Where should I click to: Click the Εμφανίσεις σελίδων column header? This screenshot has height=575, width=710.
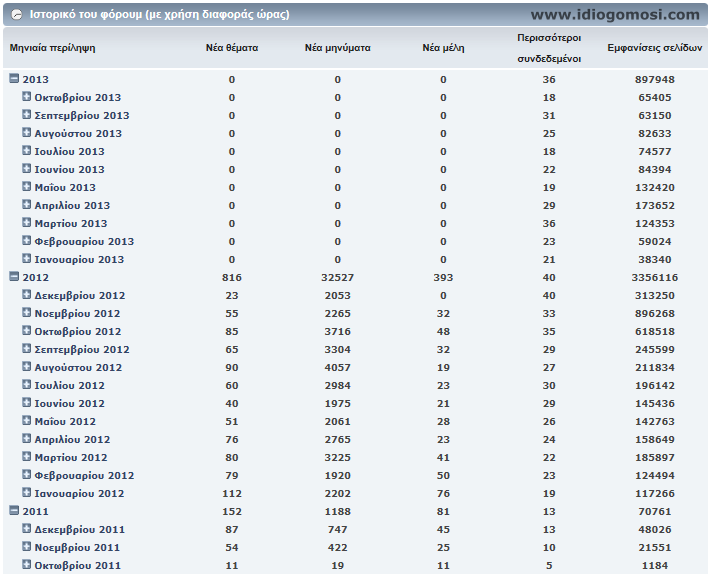click(x=655, y=48)
